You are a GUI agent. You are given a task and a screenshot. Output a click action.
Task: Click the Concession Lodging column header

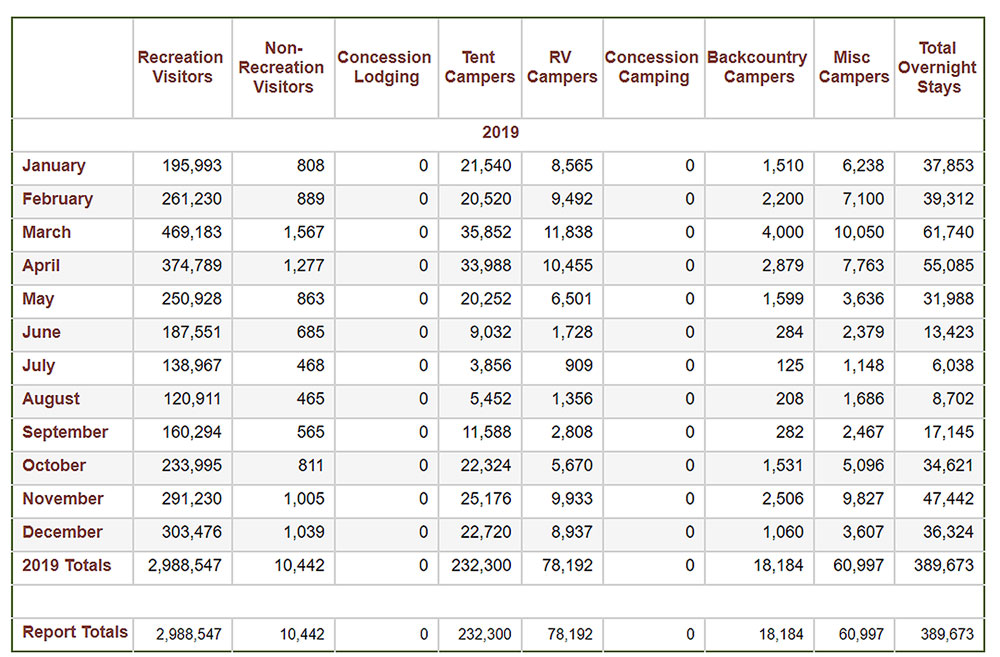tap(385, 68)
